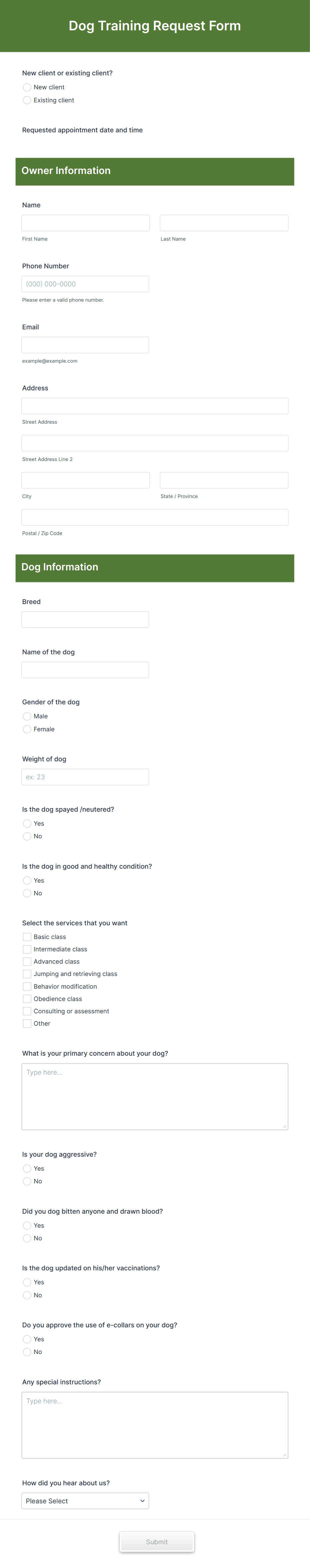The width and height of the screenshot is (310, 1568).
Task: Open the How did you hear dropdown
Action: point(85,1500)
